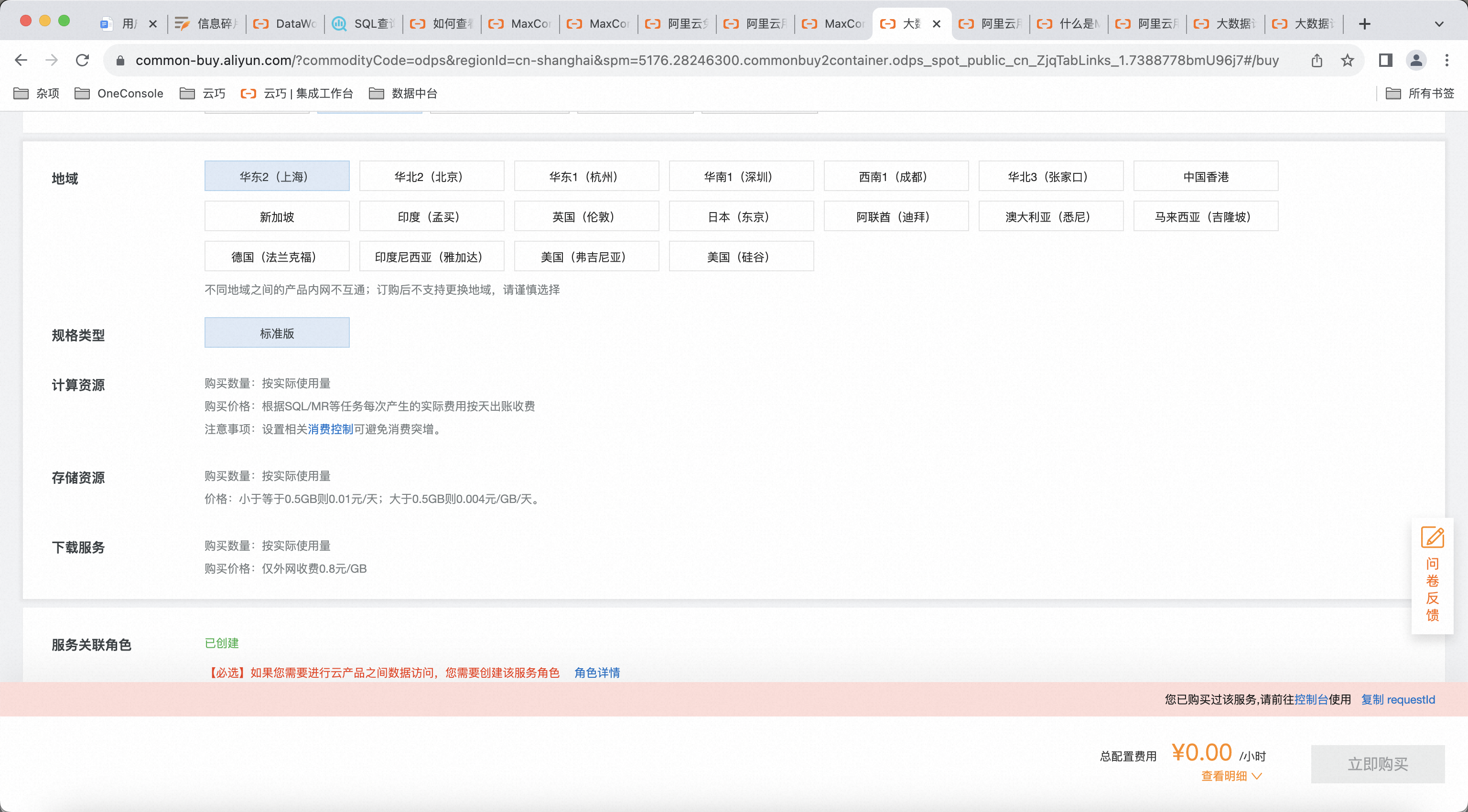Click the site lock icon in address bar
Image resolution: width=1468 pixels, height=812 pixels.
coord(120,60)
